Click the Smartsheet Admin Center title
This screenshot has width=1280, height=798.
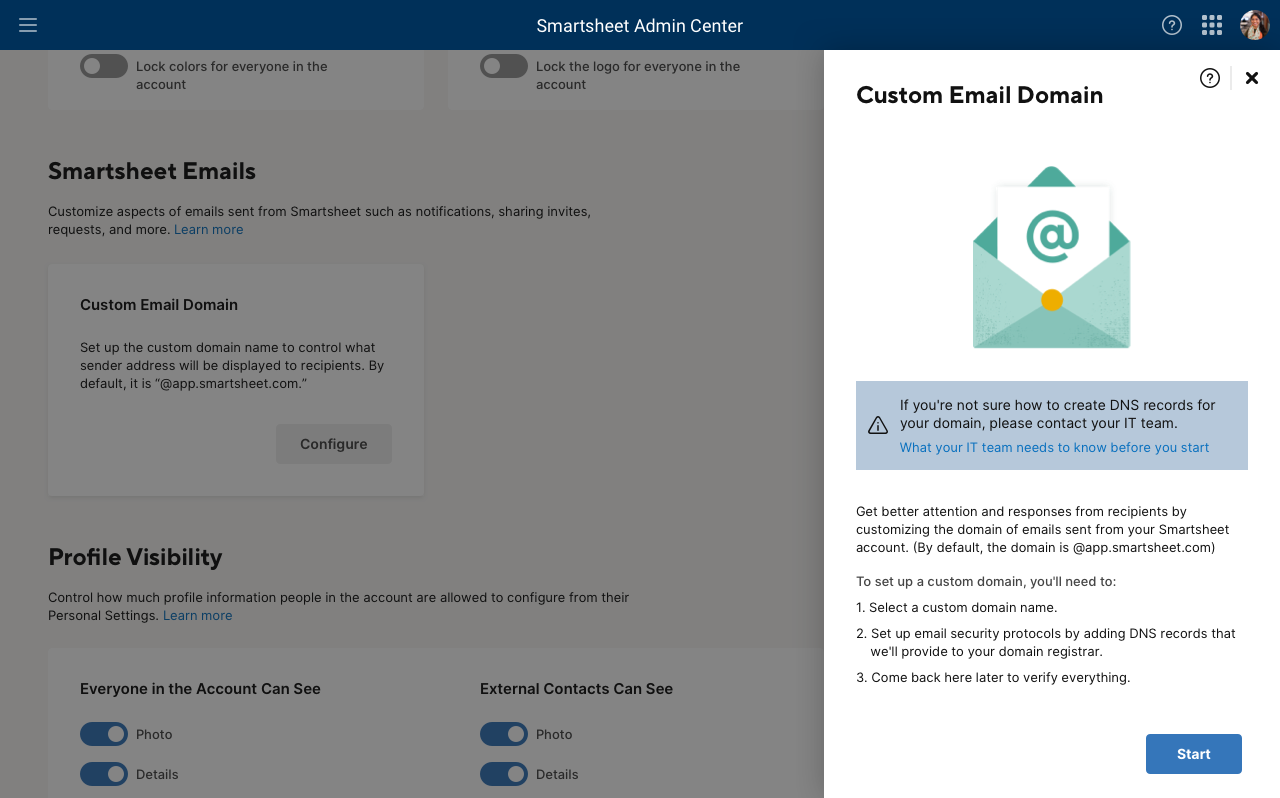pos(640,26)
